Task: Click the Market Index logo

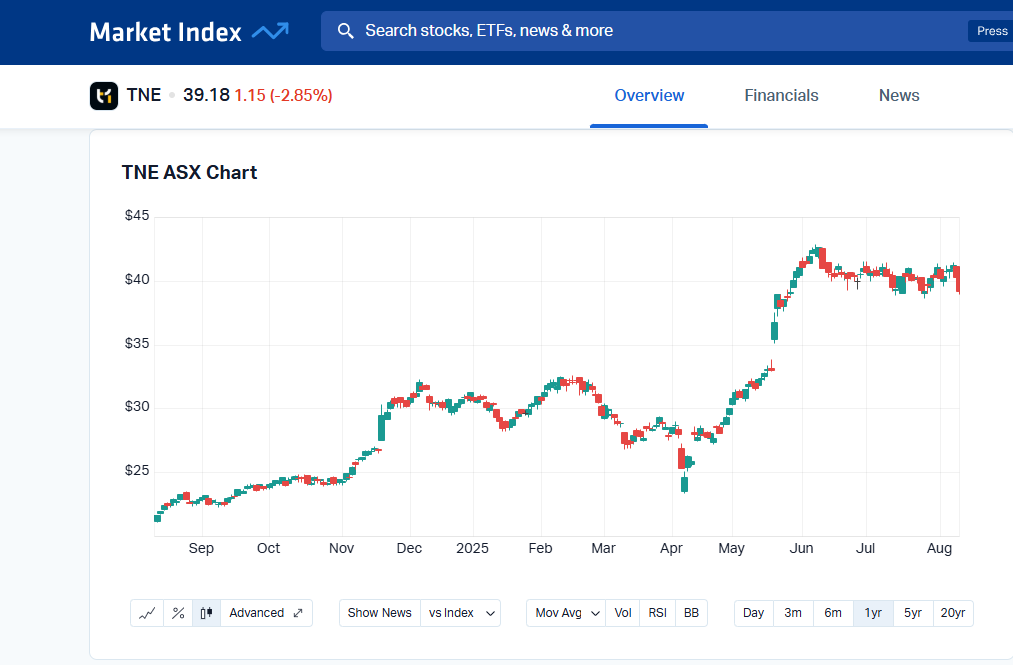Action: (x=189, y=32)
